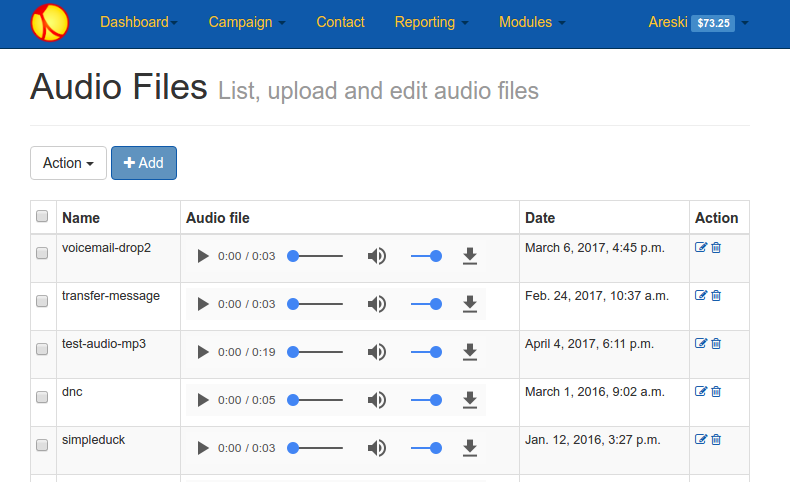Adjust the volume slider for voicemail-drop2
790x482 pixels.
point(426,256)
